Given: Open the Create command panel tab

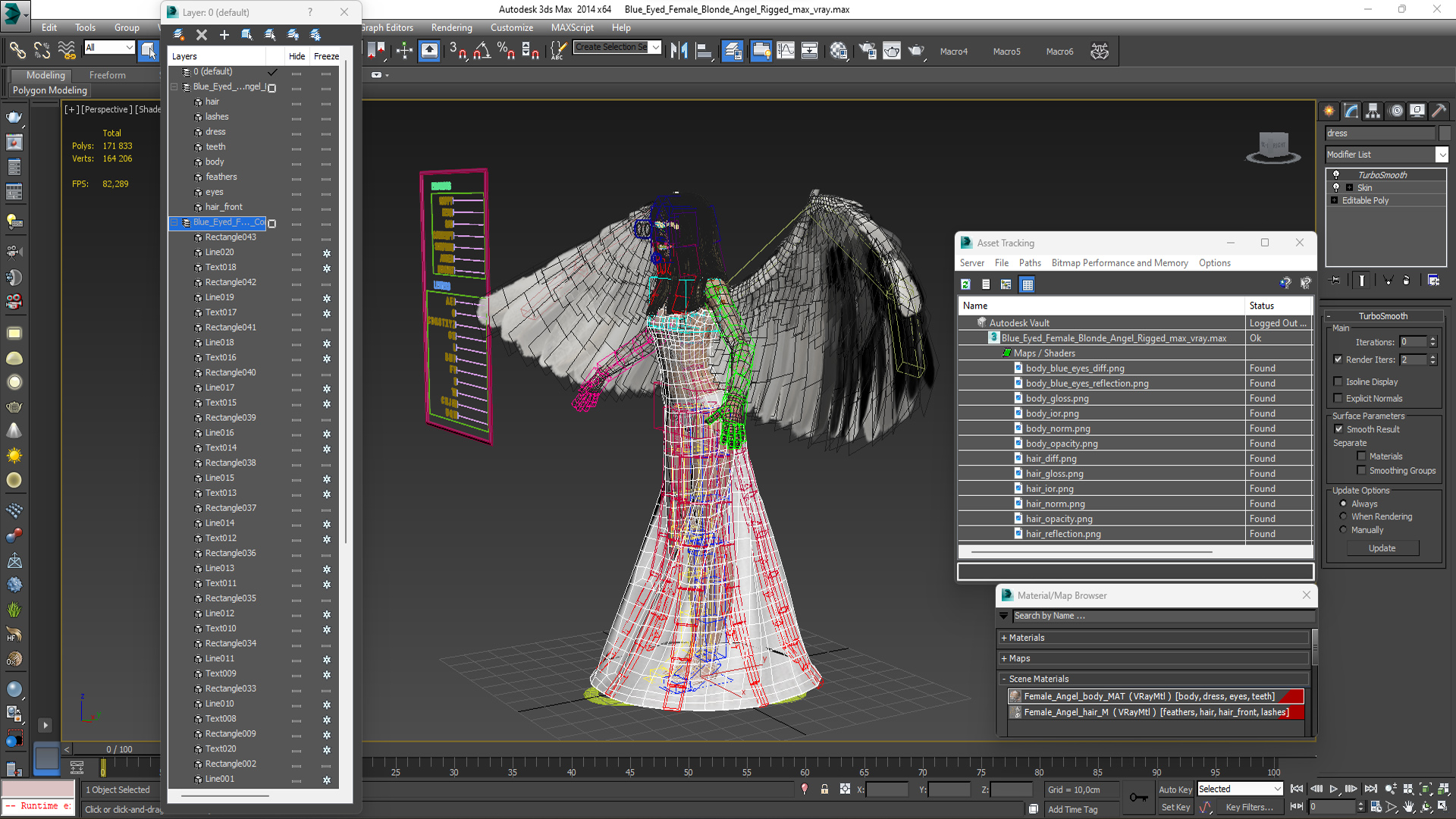Looking at the screenshot, I should [x=1329, y=111].
